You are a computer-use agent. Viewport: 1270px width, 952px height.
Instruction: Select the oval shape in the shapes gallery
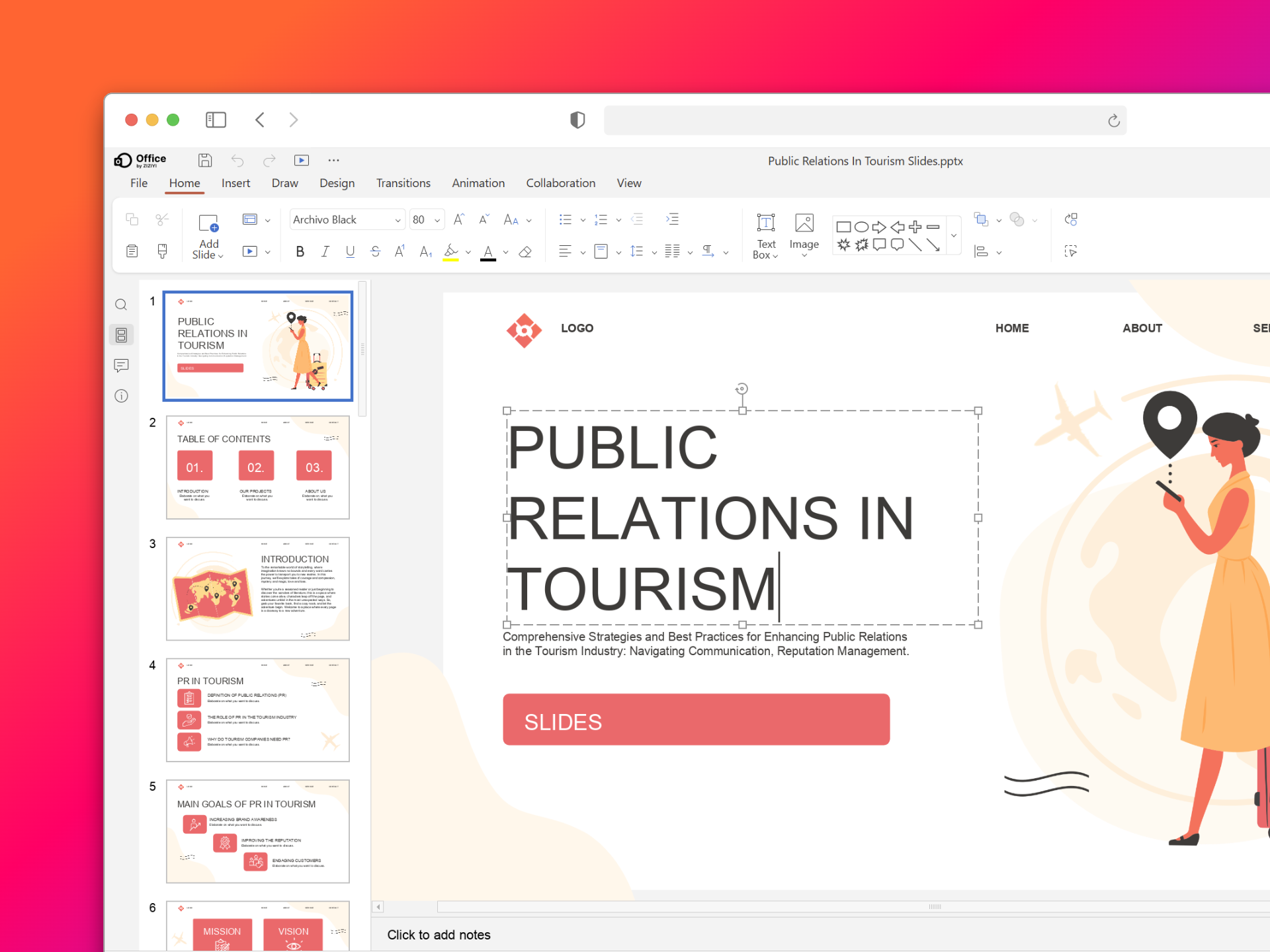(x=861, y=227)
